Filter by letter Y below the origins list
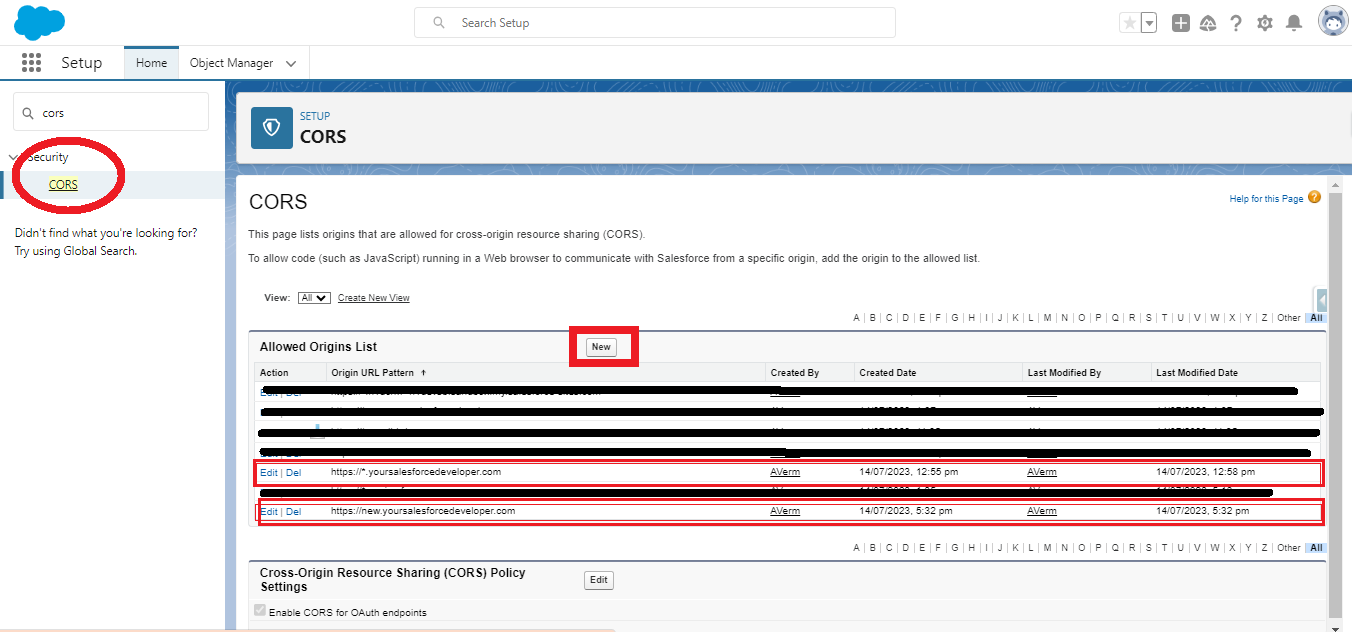1352x632 pixels. 1248,548
